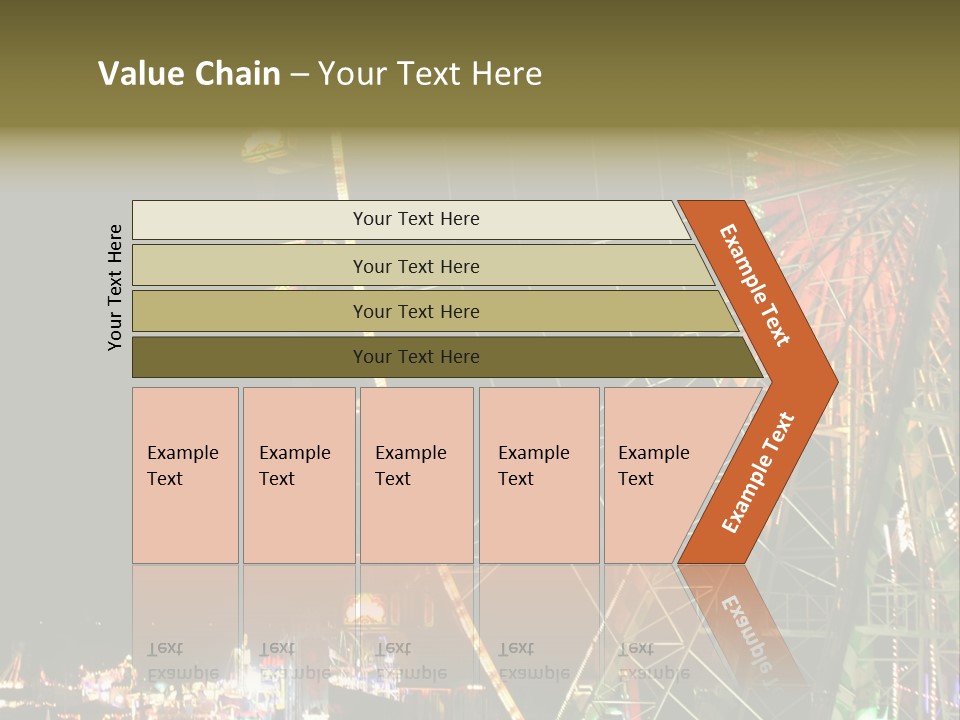Click the bold 'Value Chain' words in title

[x=189, y=73]
